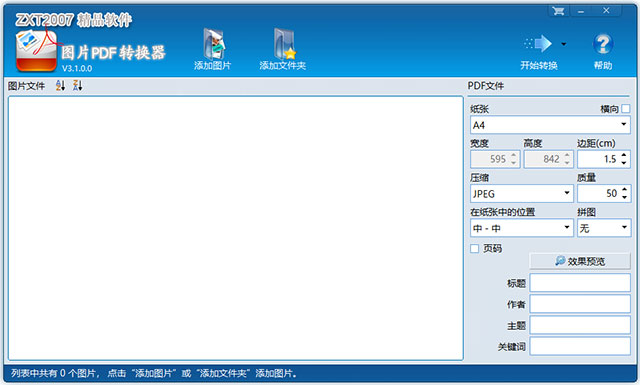Click the shopping cart icon in title bar
Screen dimensions: 640x385
click(x=558, y=11)
